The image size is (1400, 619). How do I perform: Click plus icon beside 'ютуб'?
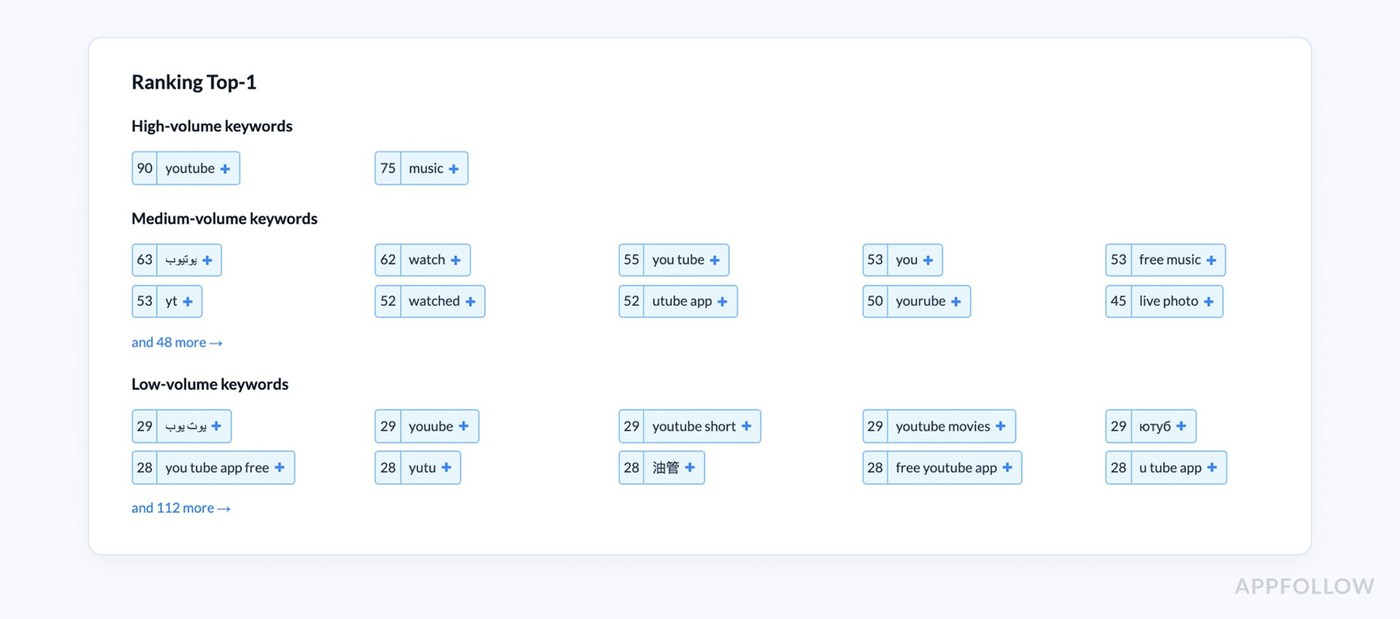[x=1181, y=426]
